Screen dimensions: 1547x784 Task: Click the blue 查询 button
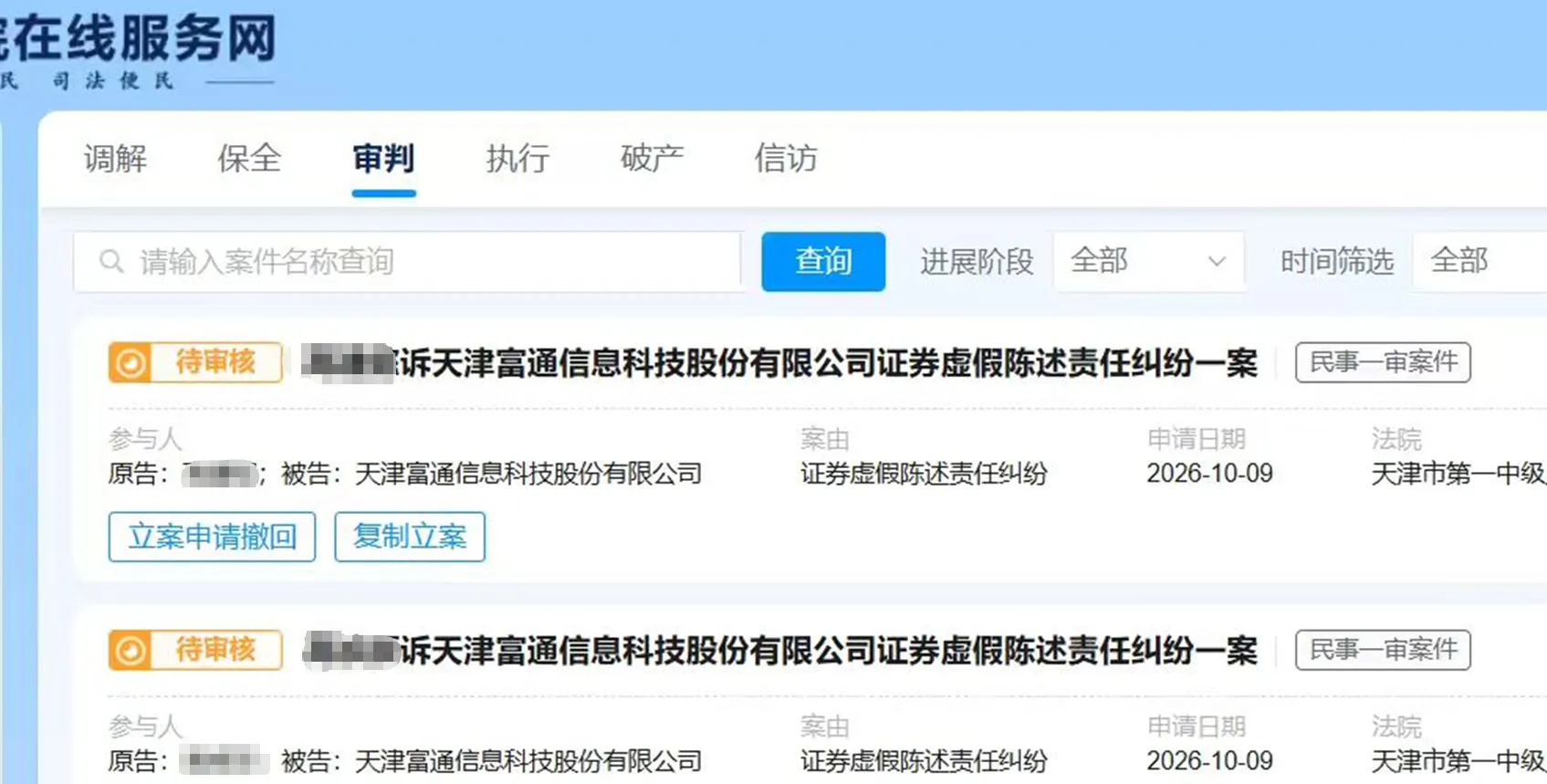[x=823, y=262]
